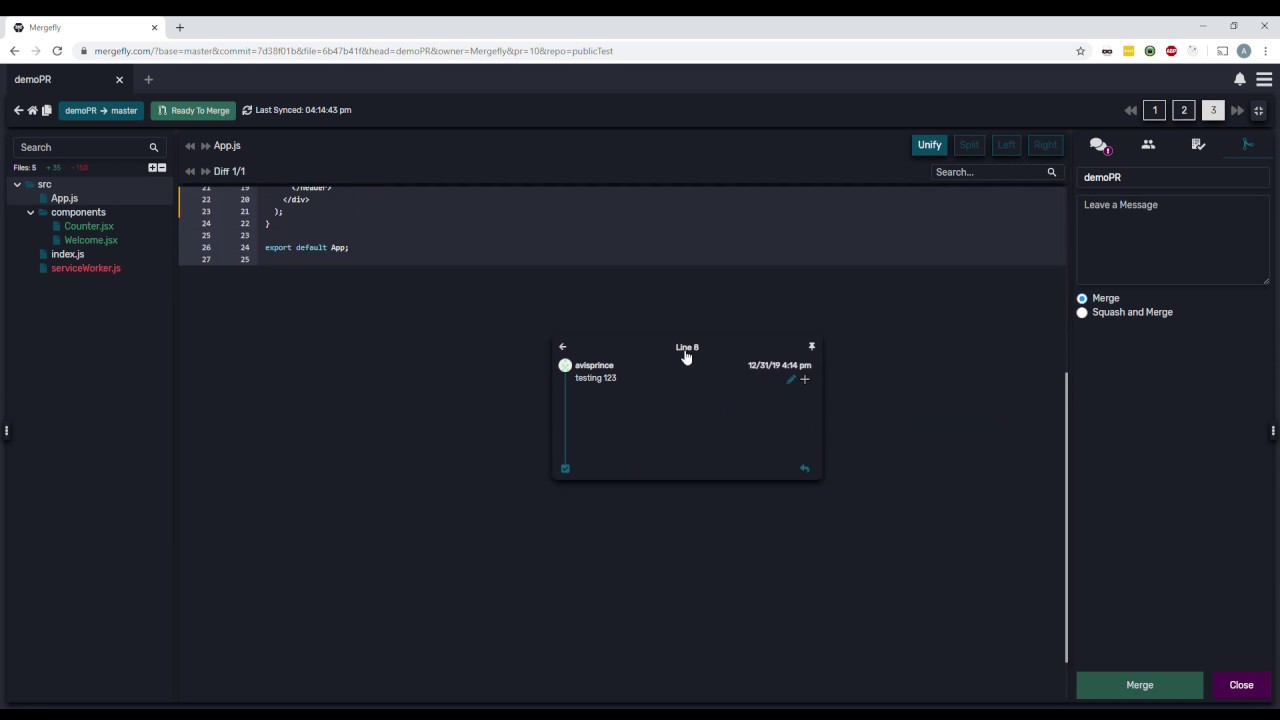Open the comments tab with alert badge
Image resolution: width=1280 pixels, height=720 pixels.
pos(1099,146)
